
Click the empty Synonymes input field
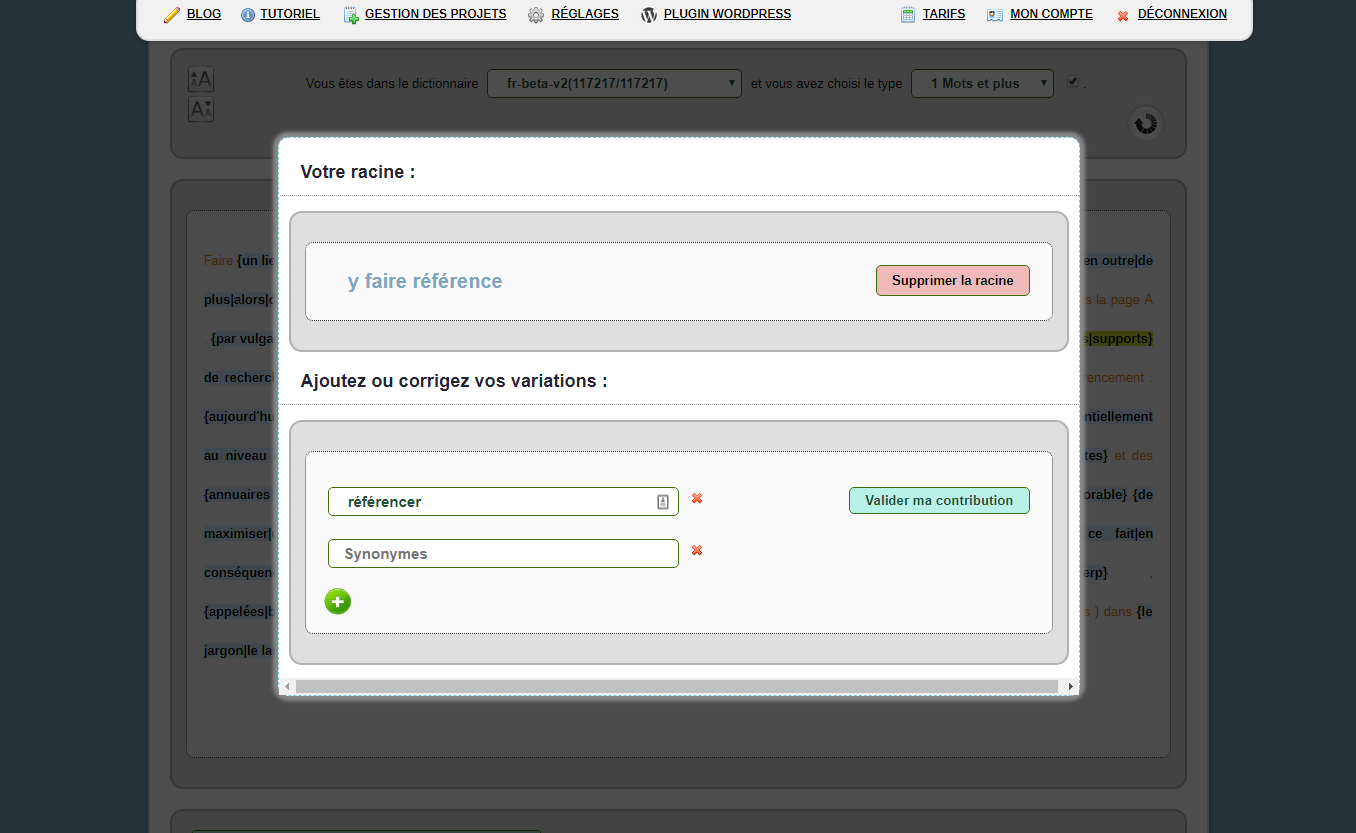(x=503, y=554)
